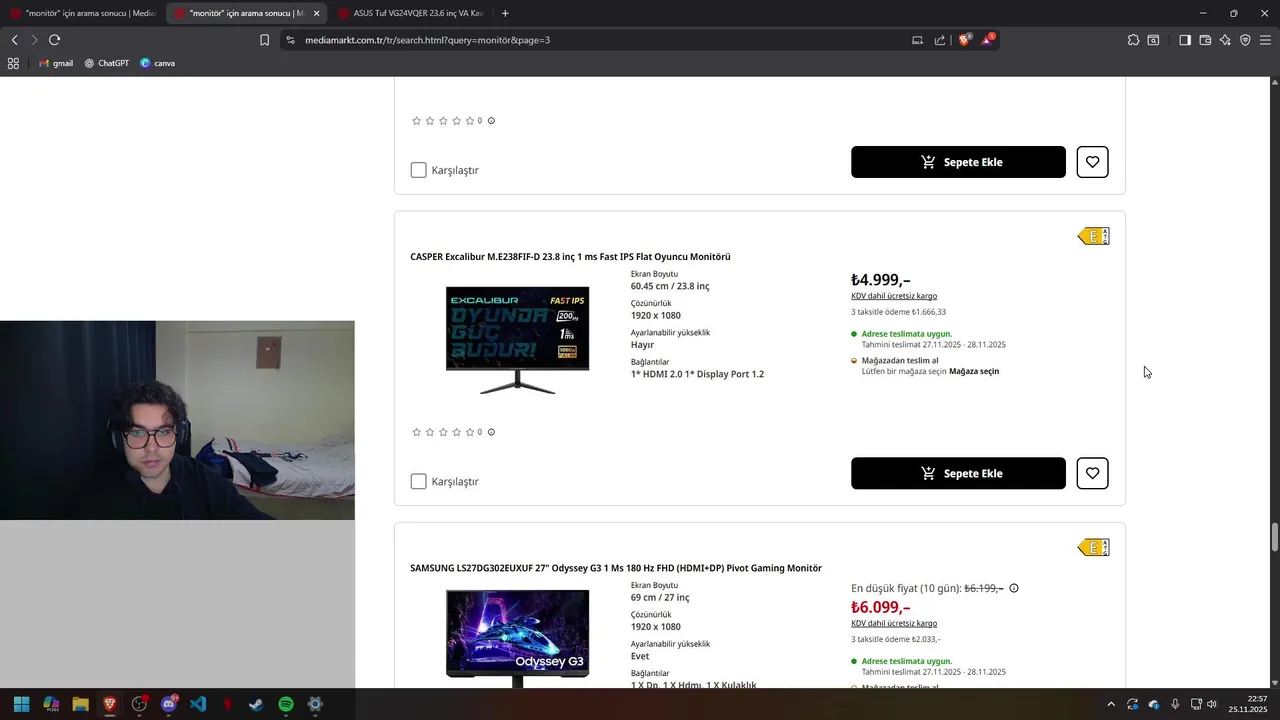Open Spotify from the taskbar

[286, 704]
